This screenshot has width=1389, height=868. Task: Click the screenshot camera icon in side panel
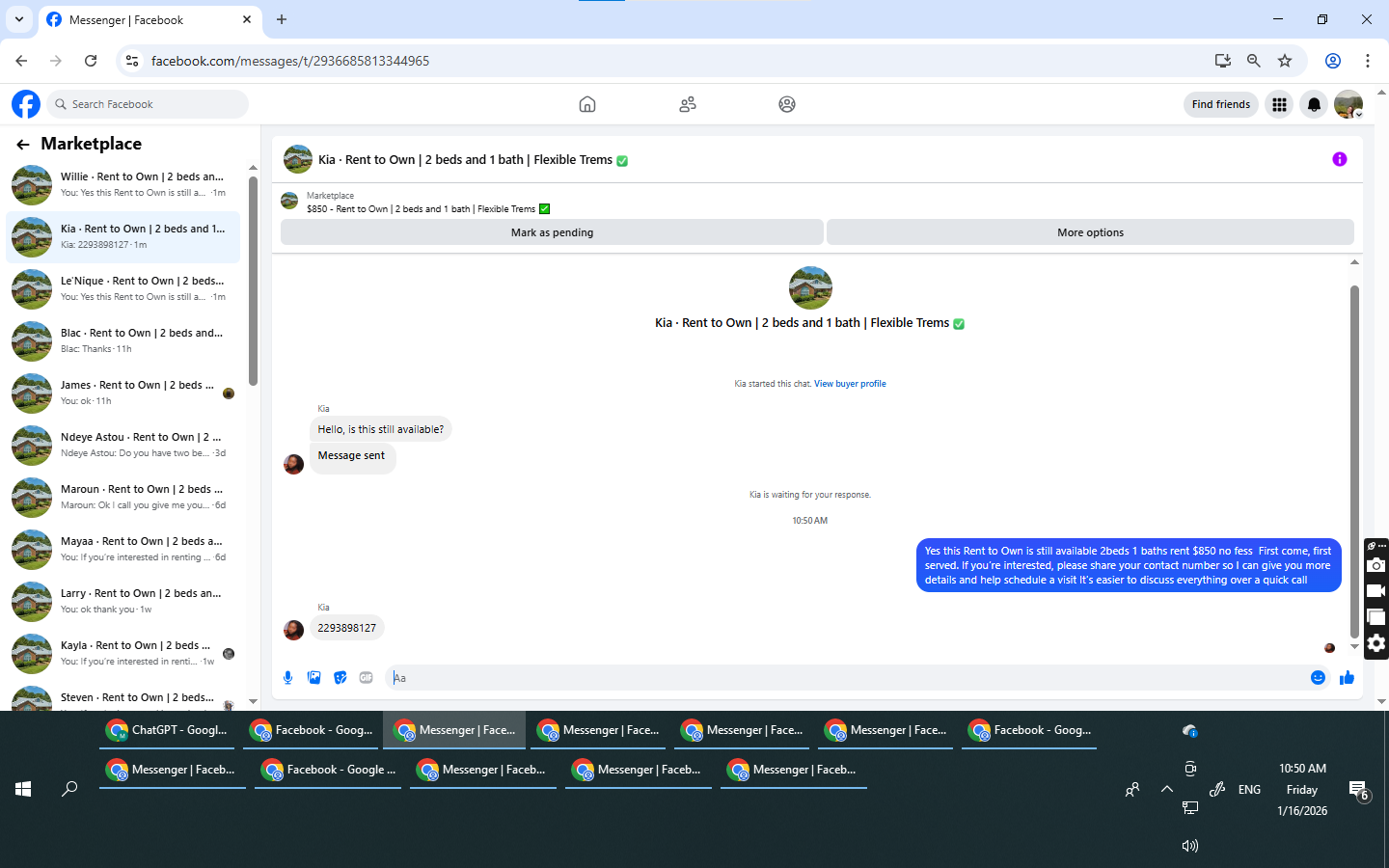click(1376, 565)
